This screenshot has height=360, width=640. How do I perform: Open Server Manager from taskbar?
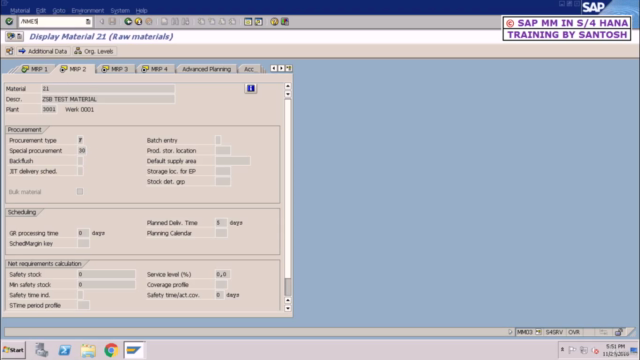coord(41,350)
